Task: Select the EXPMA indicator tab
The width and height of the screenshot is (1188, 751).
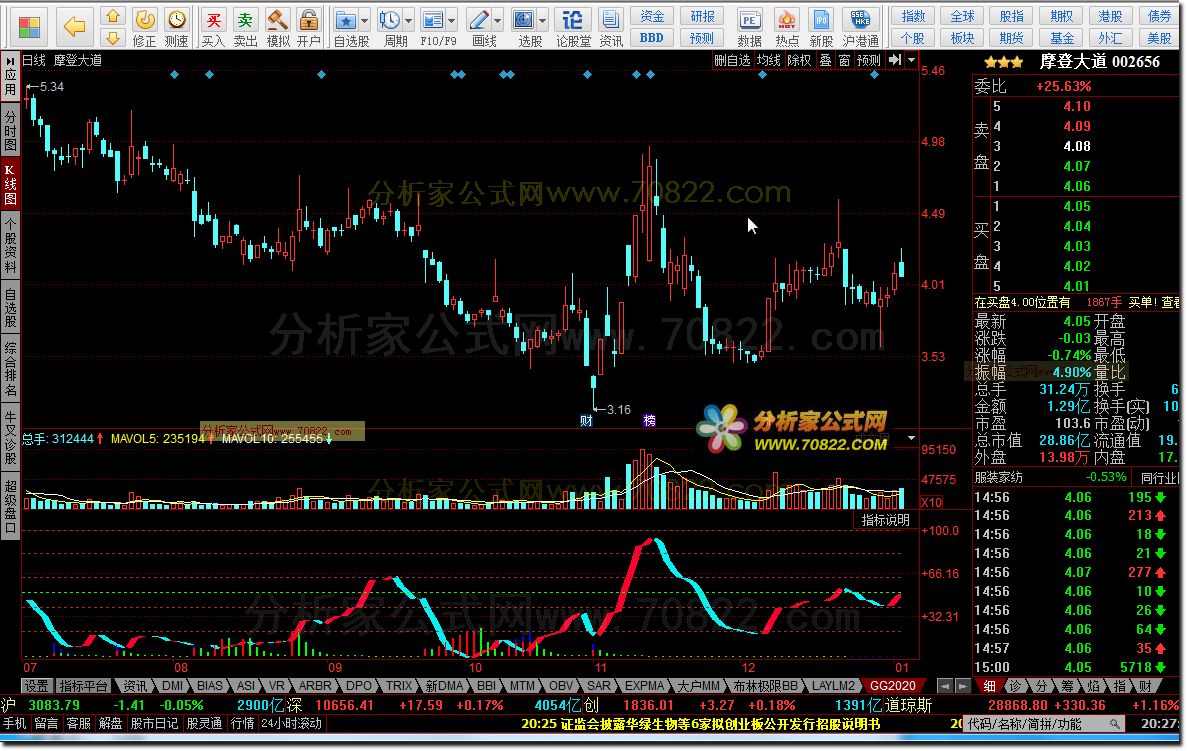Action: point(645,686)
